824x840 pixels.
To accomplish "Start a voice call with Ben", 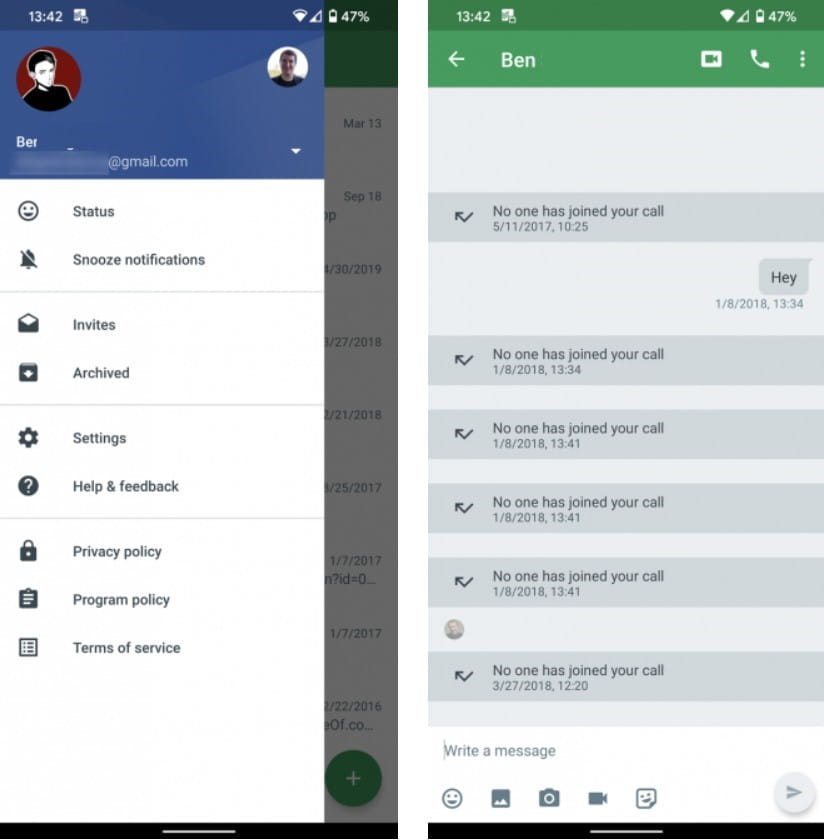I will 759,59.
